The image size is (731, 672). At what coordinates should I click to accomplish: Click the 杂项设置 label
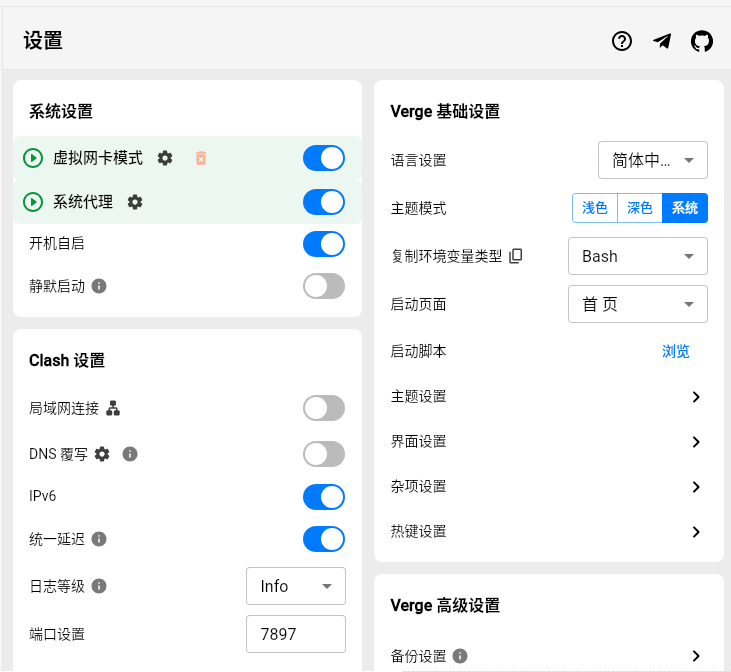[418, 486]
